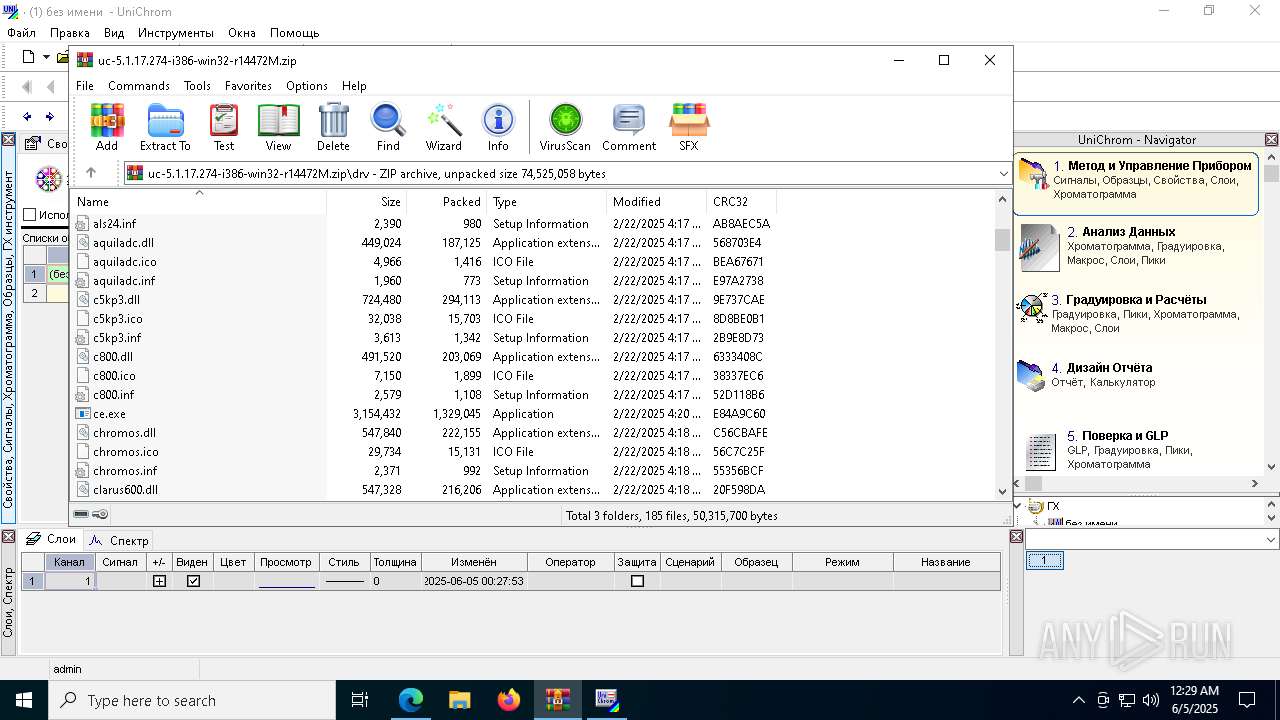Expand the layer row plus box
The image size is (1280, 720).
coord(159,581)
